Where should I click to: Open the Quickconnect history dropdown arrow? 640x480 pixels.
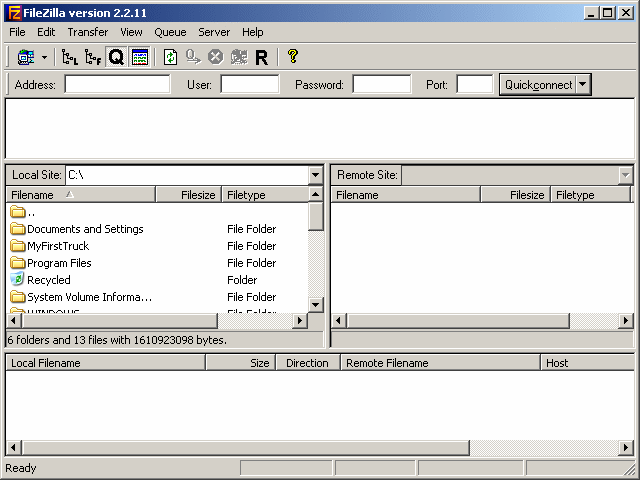584,85
